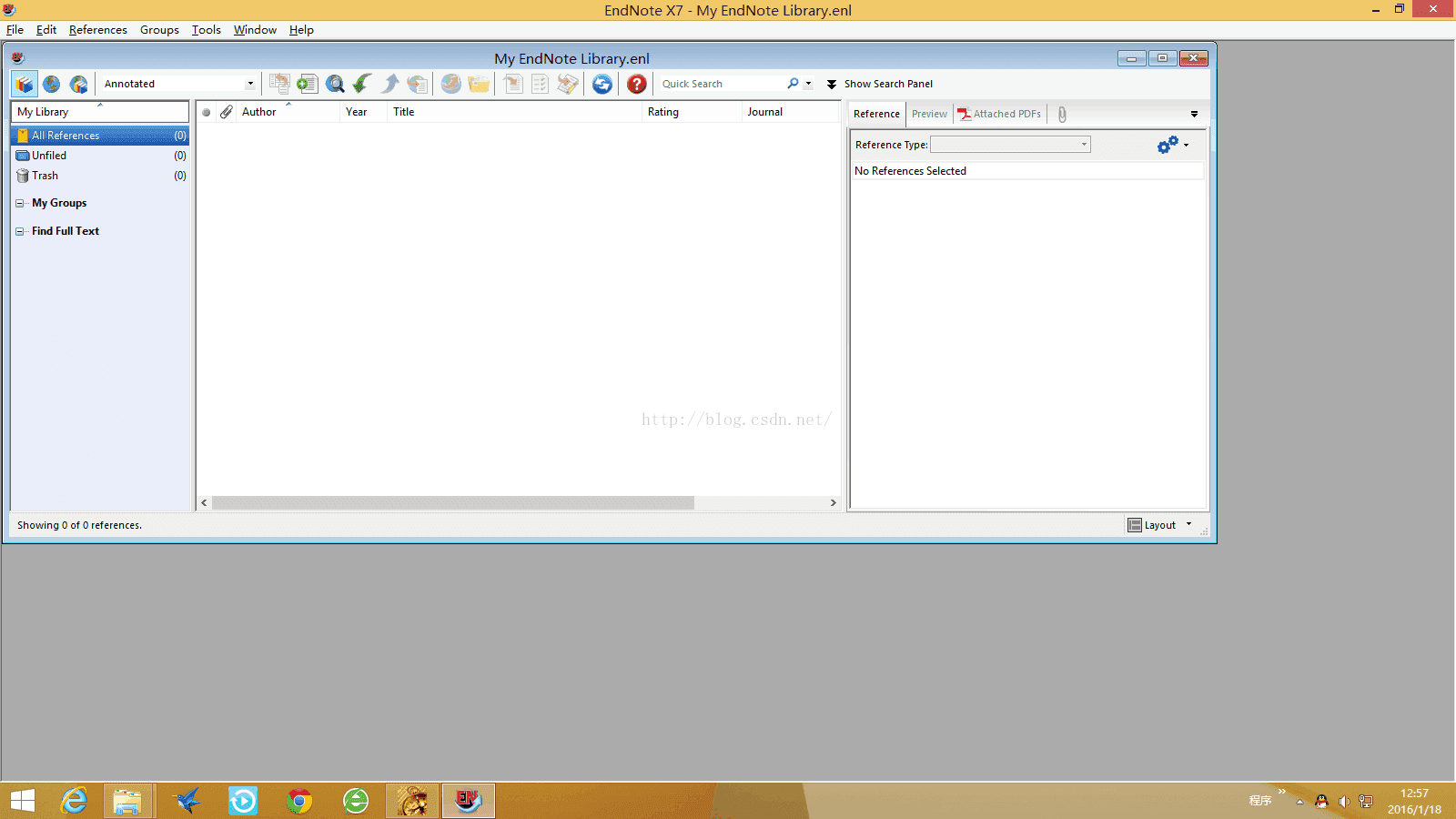Select All References in My Library

tap(100, 136)
